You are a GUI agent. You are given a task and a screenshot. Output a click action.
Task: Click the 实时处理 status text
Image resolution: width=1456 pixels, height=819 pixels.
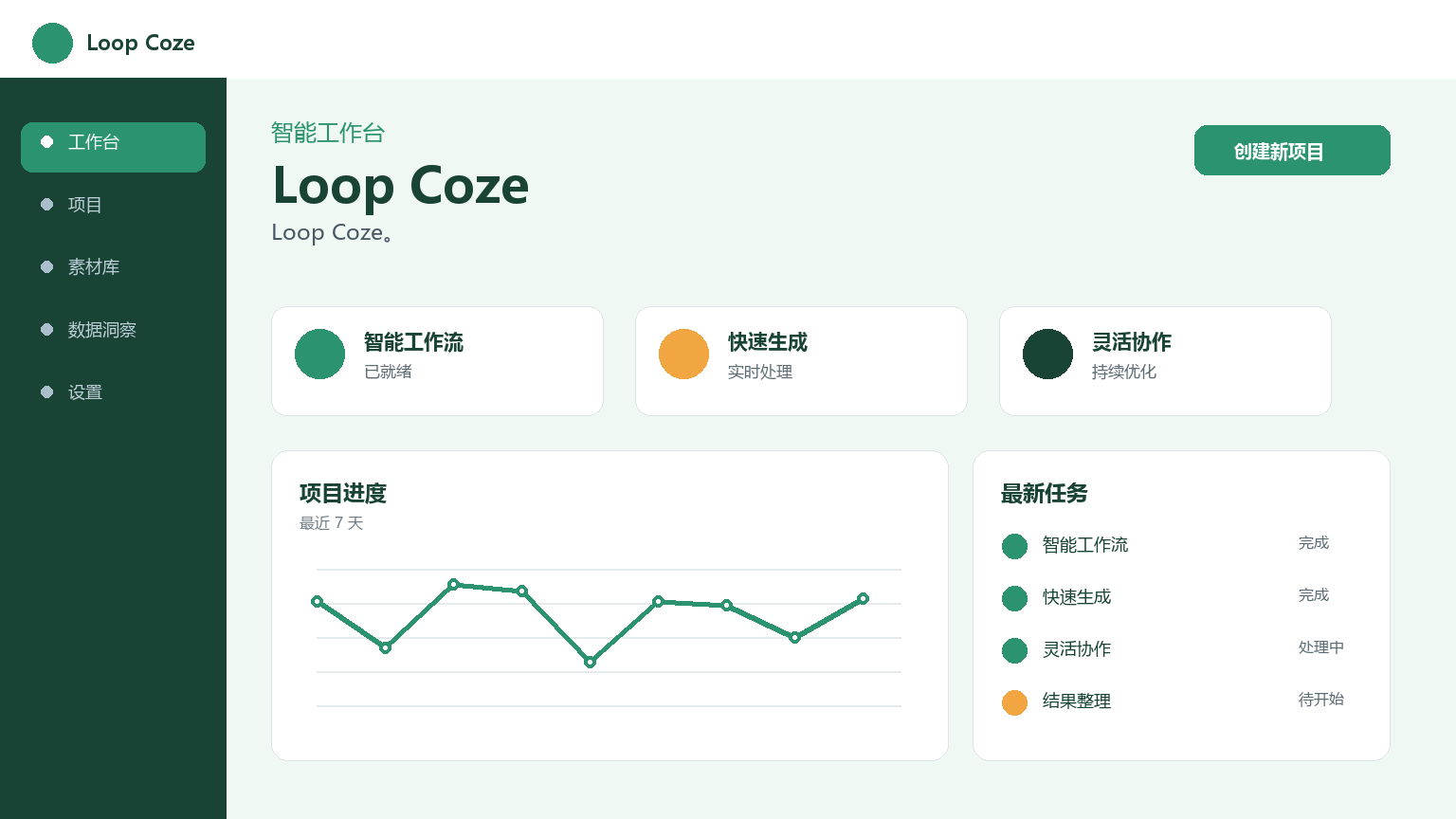[760, 372]
